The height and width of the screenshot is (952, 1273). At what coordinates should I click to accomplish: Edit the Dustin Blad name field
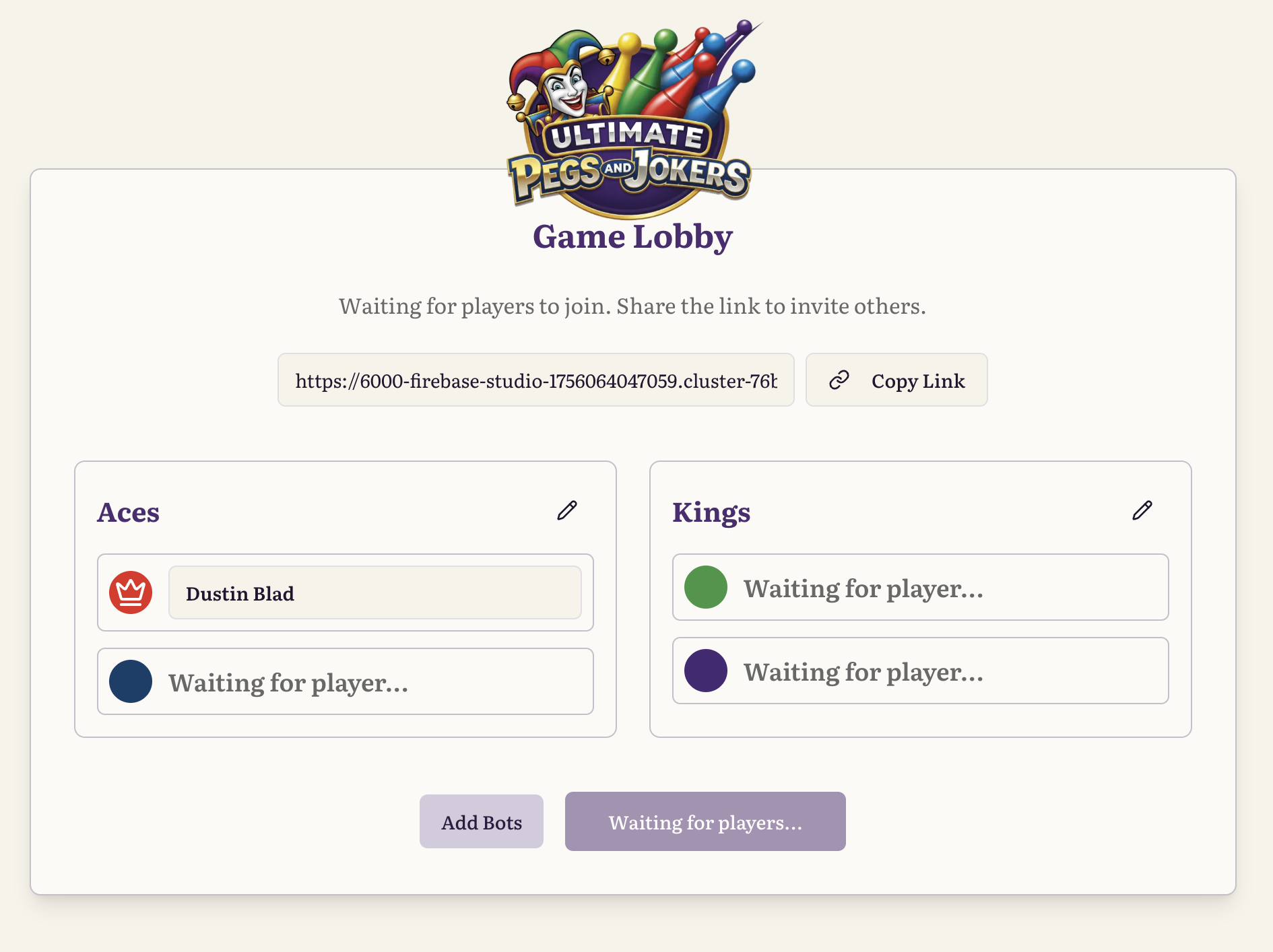[x=374, y=592]
